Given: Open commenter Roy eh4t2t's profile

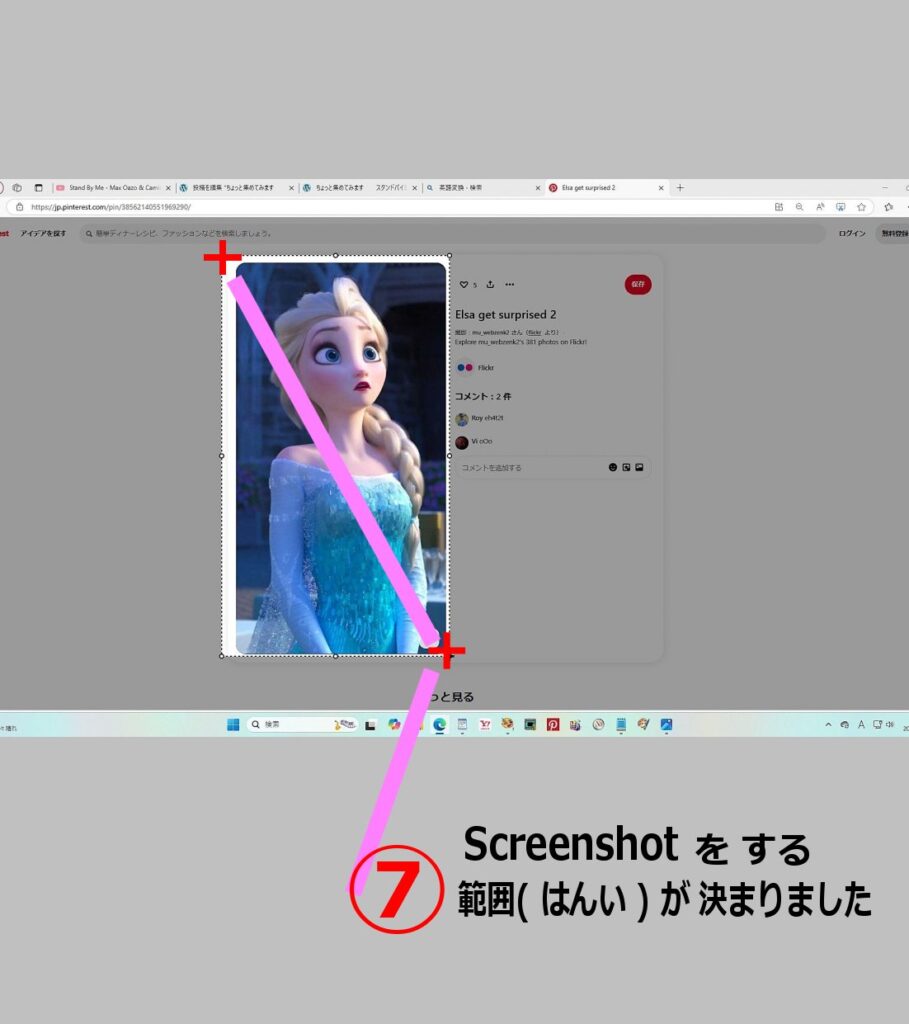Looking at the screenshot, I should coord(480,419).
